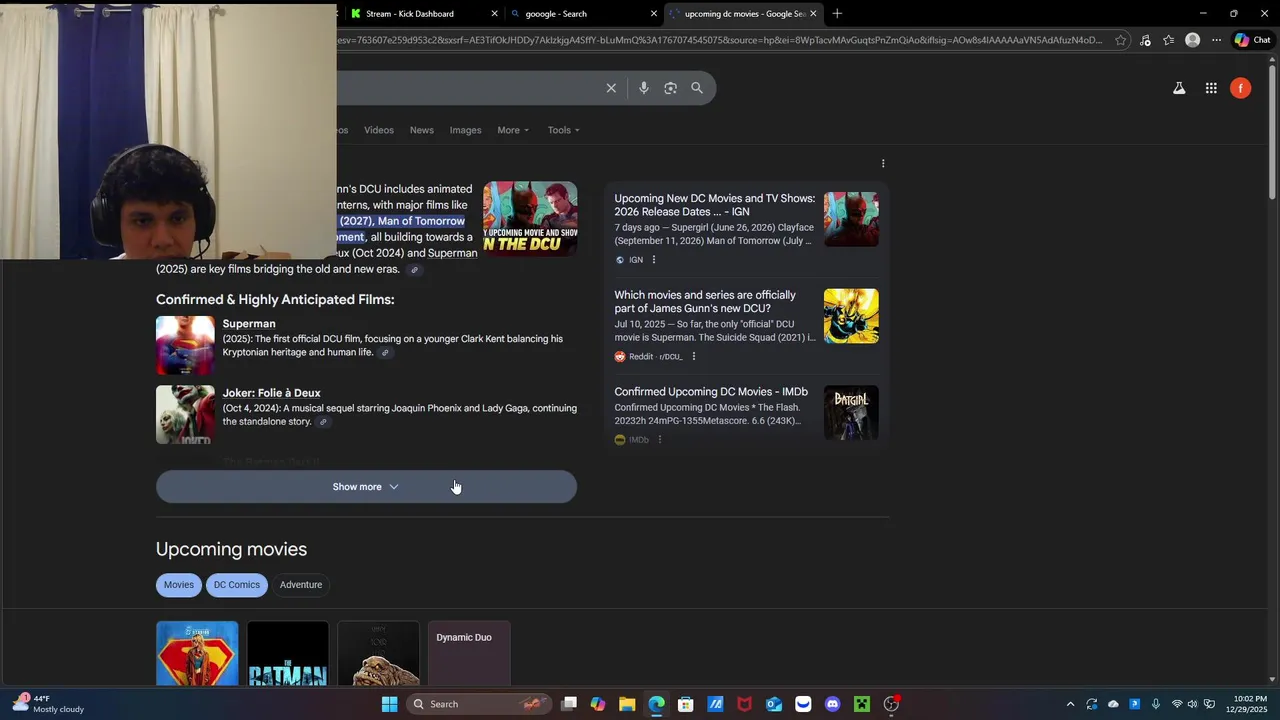Switch to the Images search tab

[465, 130]
